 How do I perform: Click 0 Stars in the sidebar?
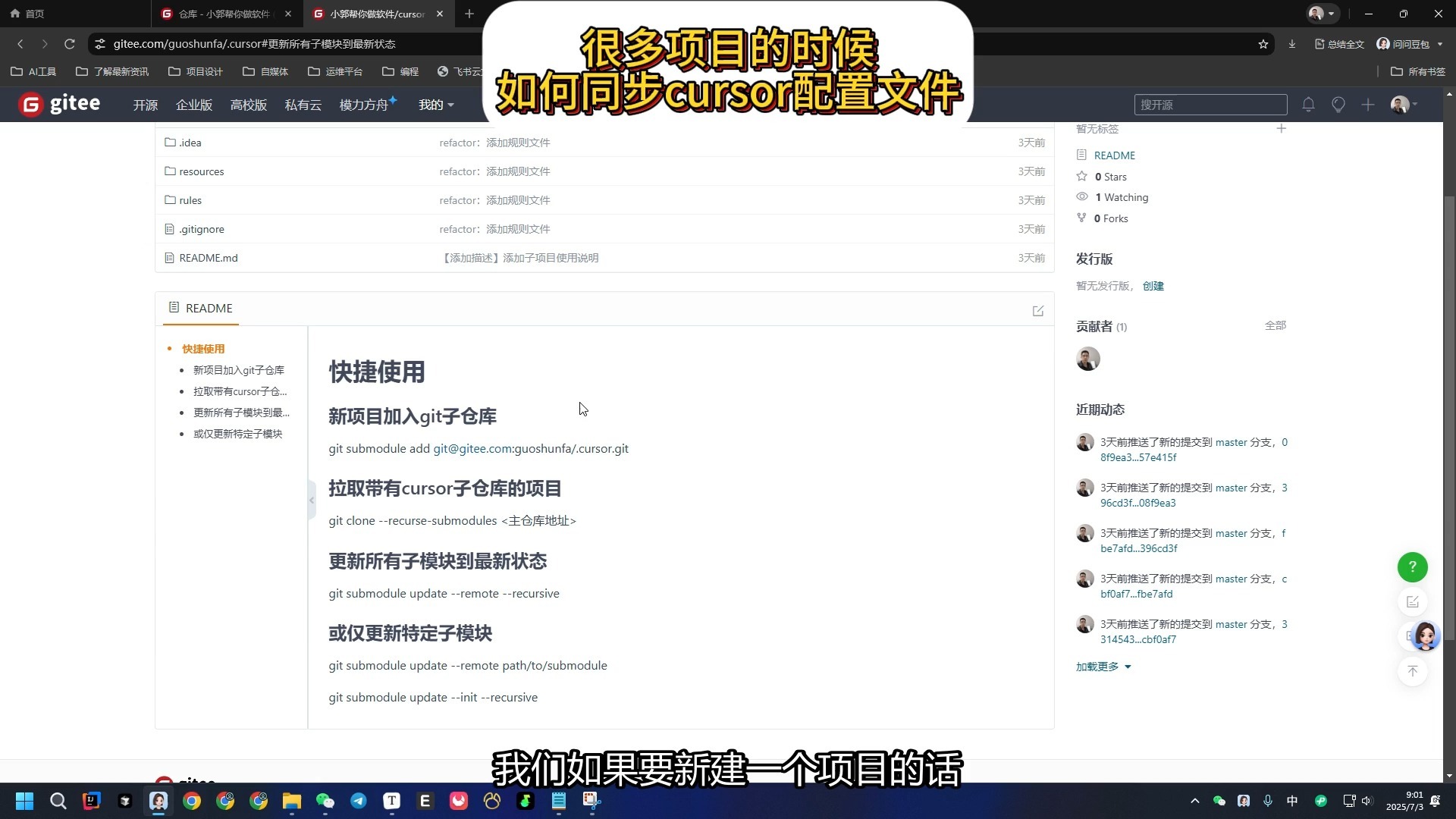pyautogui.click(x=1111, y=177)
